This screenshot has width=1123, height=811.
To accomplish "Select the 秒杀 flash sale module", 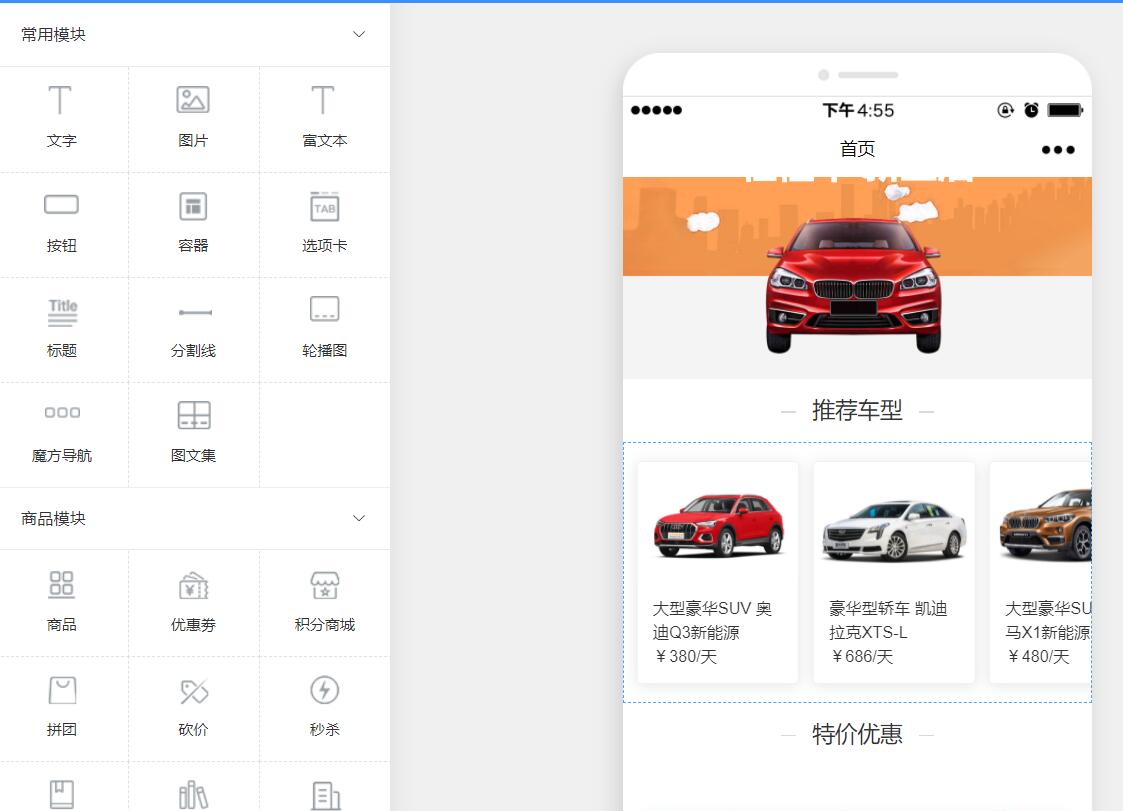I will (324, 708).
